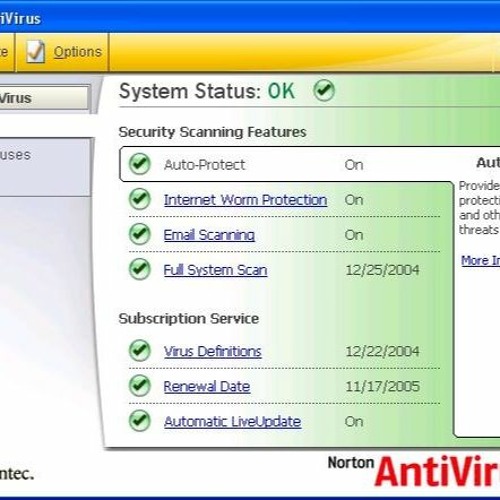Open the Internet Worm Protection link
The height and width of the screenshot is (500, 500).
(x=245, y=200)
